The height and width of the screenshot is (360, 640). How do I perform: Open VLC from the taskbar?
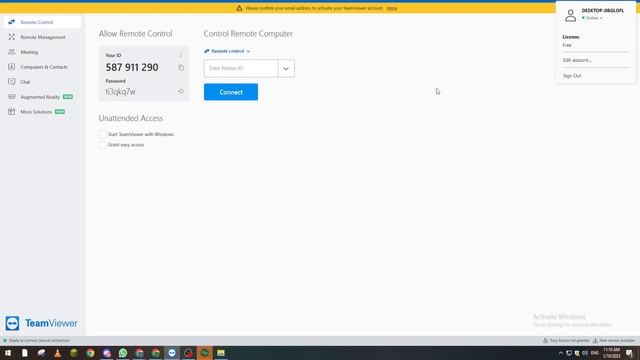point(58,353)
